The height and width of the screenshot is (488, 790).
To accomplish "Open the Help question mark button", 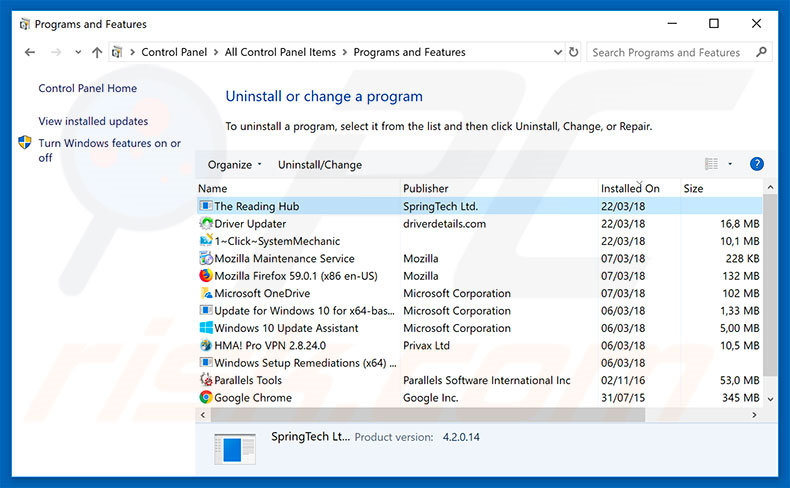I will pyautogui.click(x=756, y=164).
